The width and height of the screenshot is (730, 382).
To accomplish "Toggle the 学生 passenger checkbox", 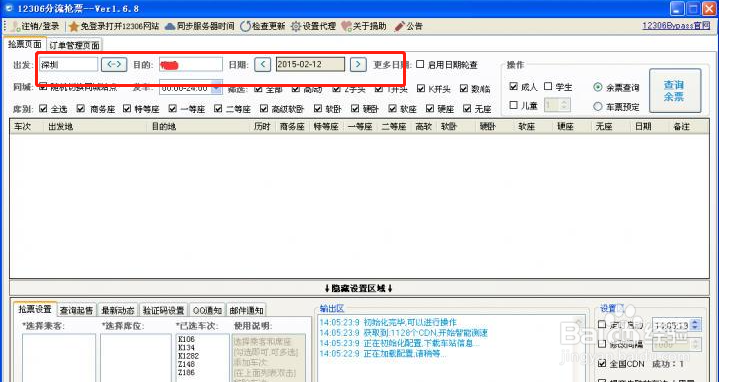I will (548, 86).
